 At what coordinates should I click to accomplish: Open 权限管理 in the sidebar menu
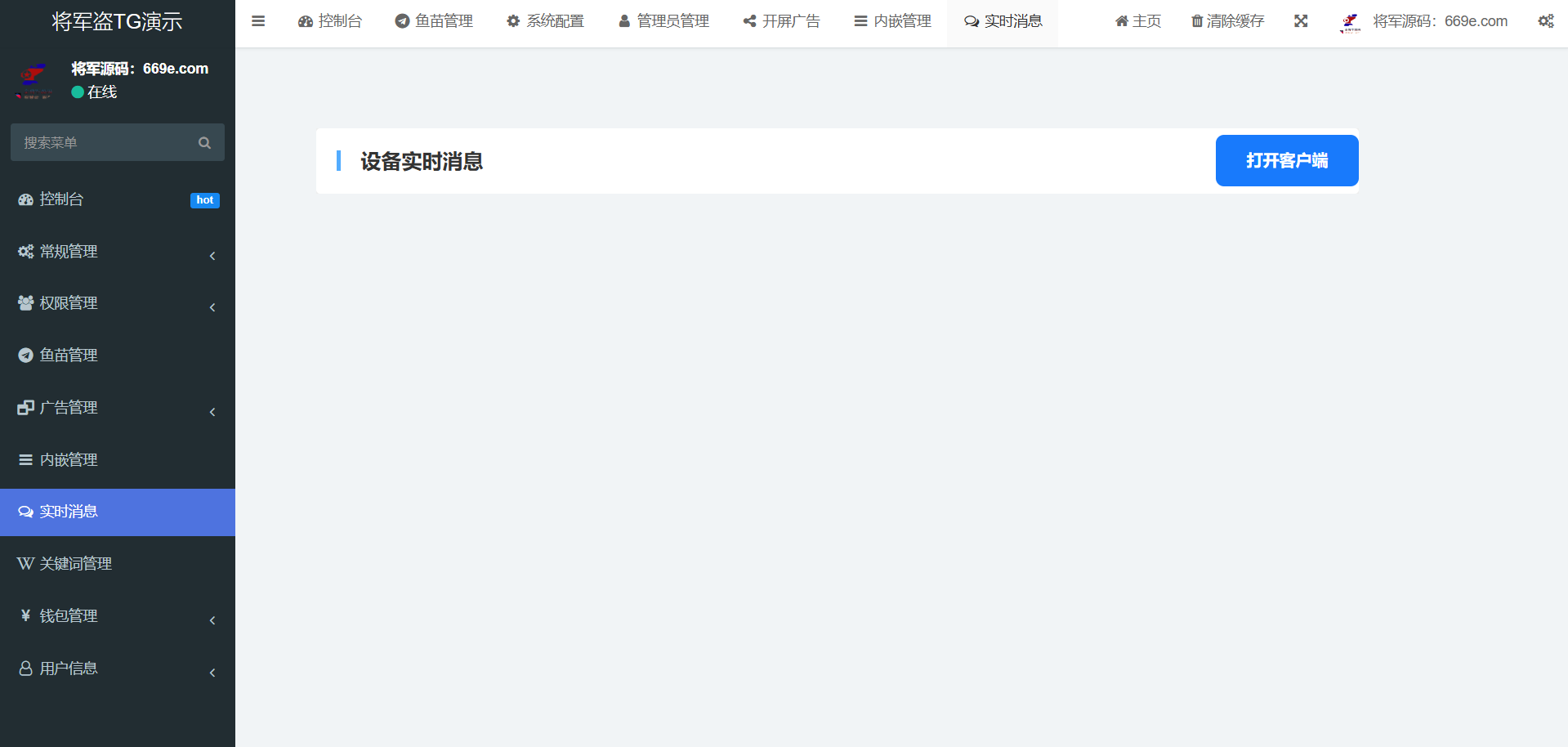click(118, 303)
